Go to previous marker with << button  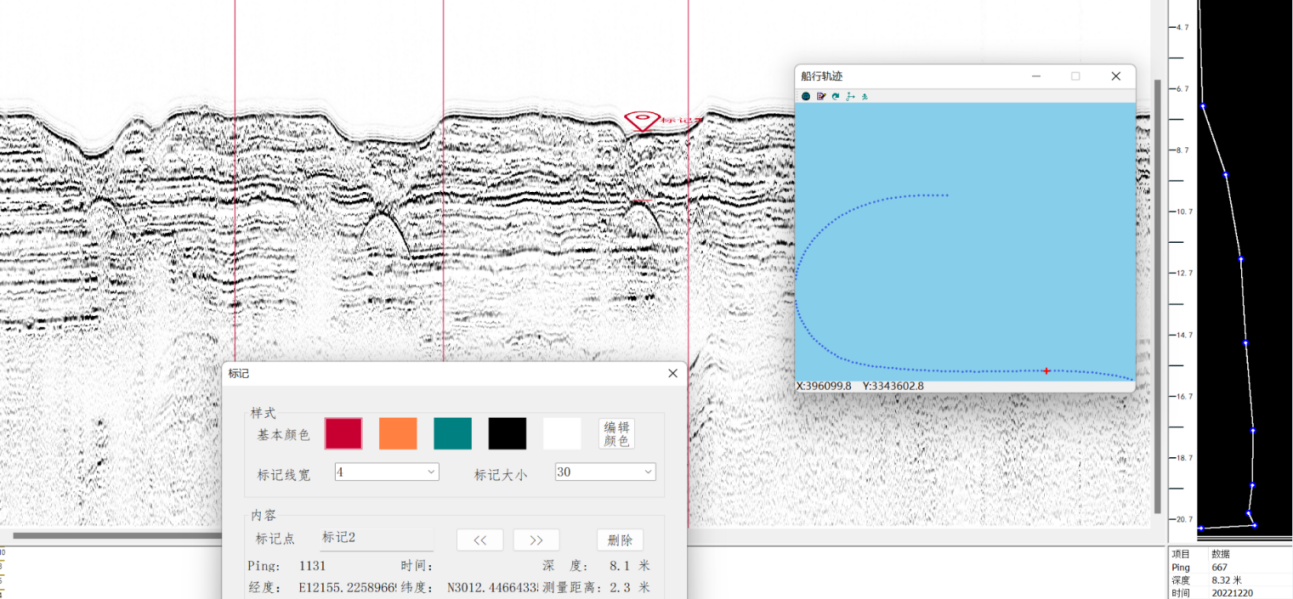[480, 540]
